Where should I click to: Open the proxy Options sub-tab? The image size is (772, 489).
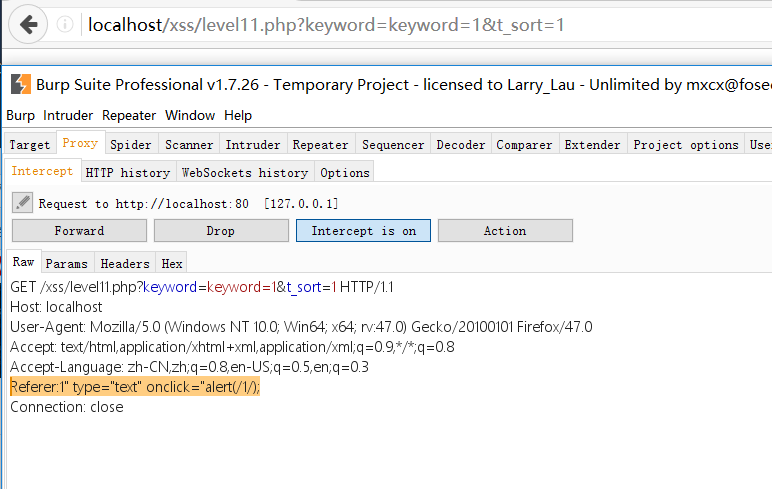pos(345,172)
